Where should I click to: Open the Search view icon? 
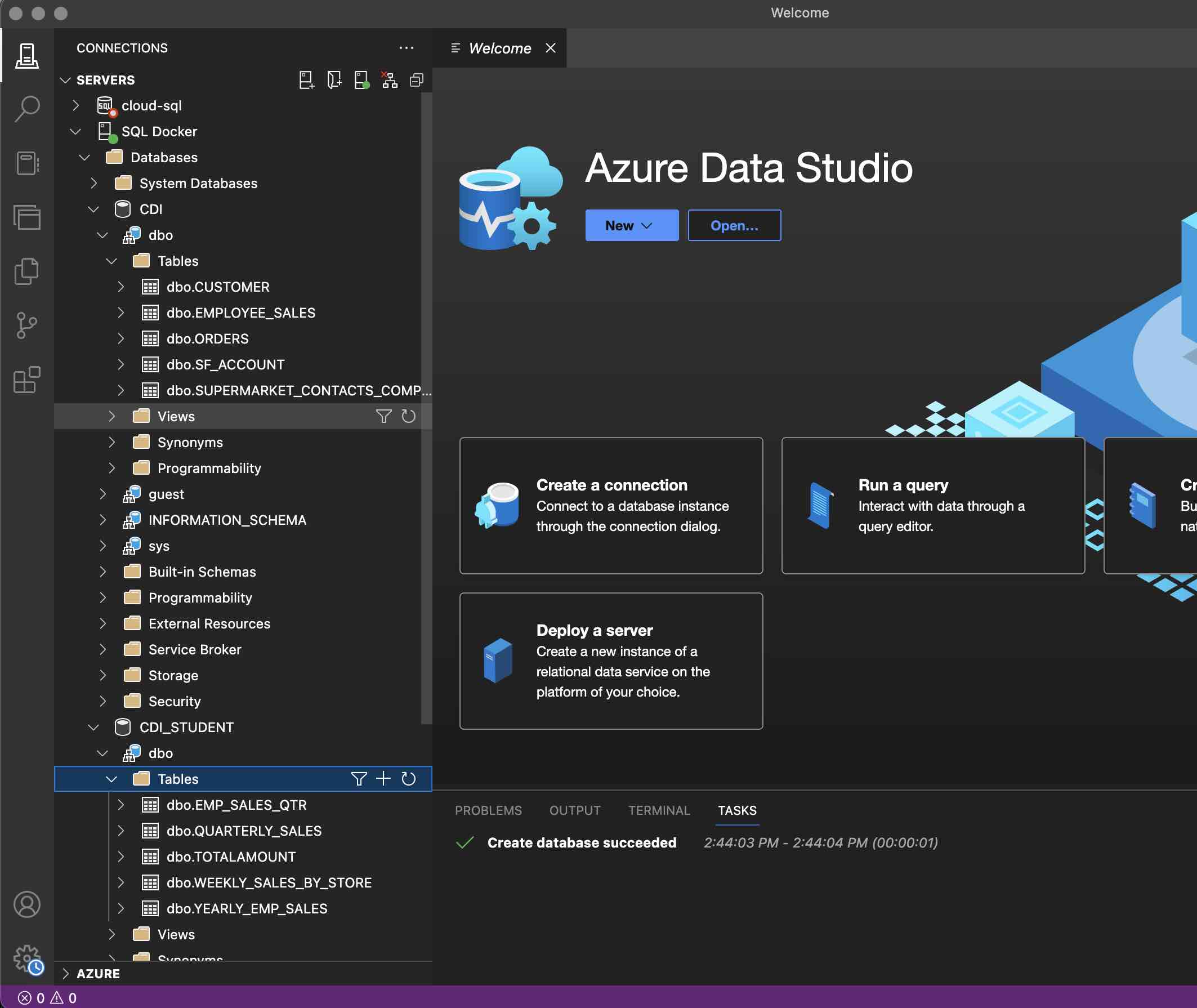coord(27,109)
